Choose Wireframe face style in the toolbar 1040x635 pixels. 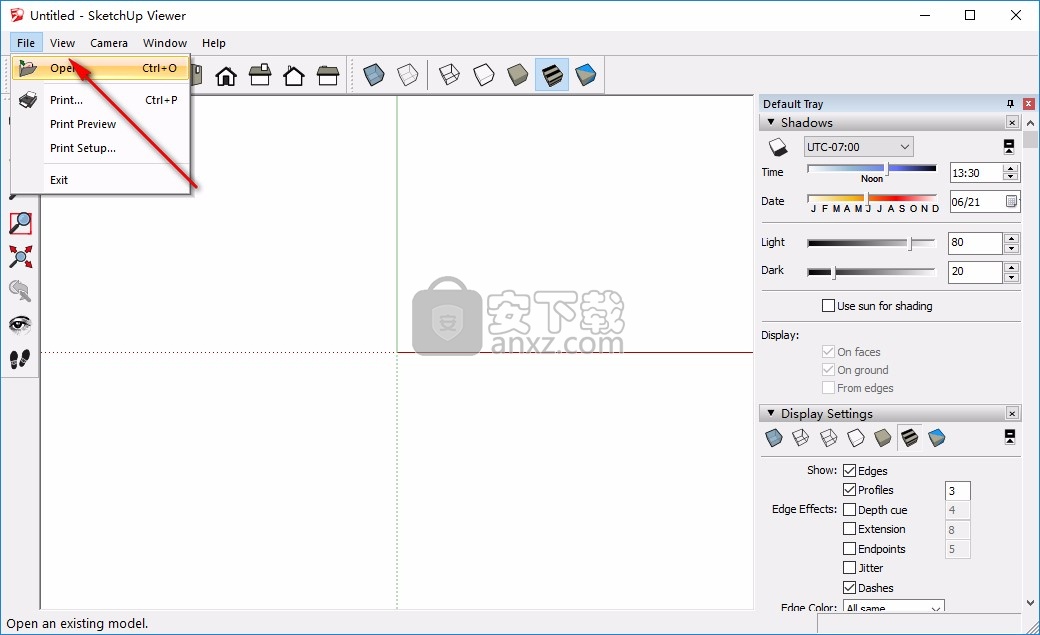coord(450,74)
